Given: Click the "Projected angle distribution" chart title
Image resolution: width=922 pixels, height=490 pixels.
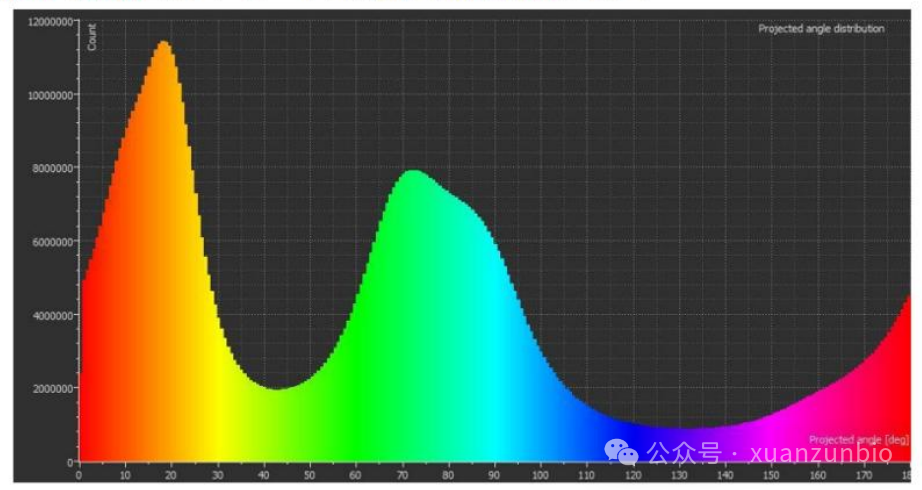Looking at the screenshot, I should point(821,28).
